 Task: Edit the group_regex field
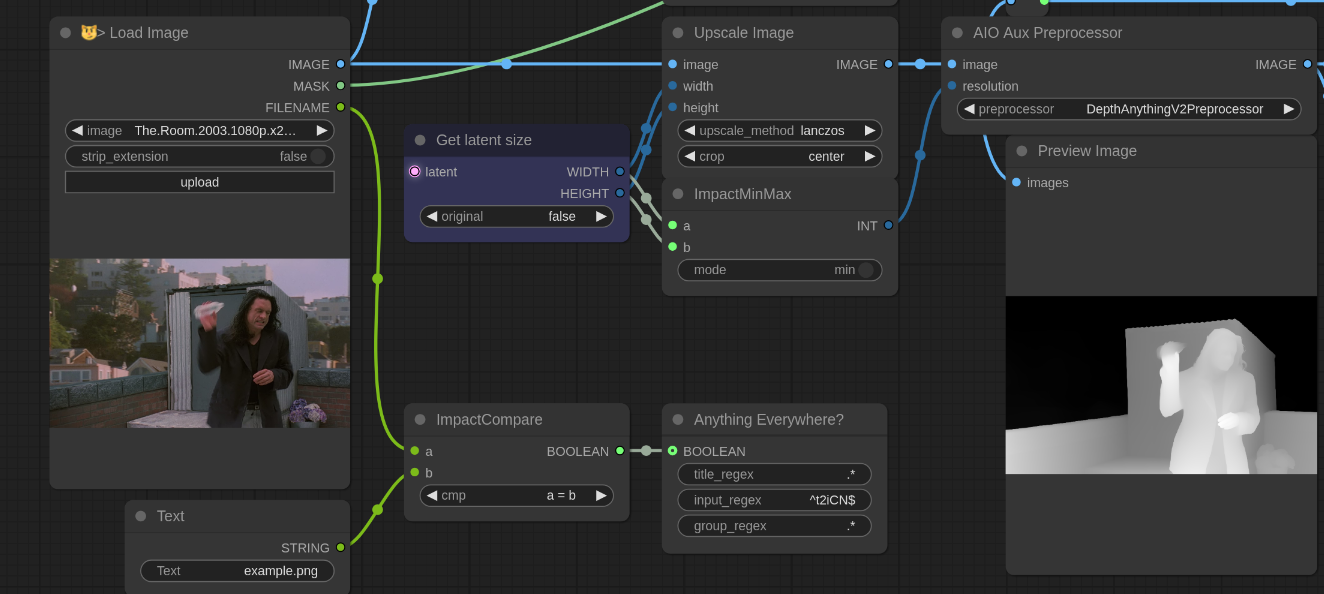(775, 526)
